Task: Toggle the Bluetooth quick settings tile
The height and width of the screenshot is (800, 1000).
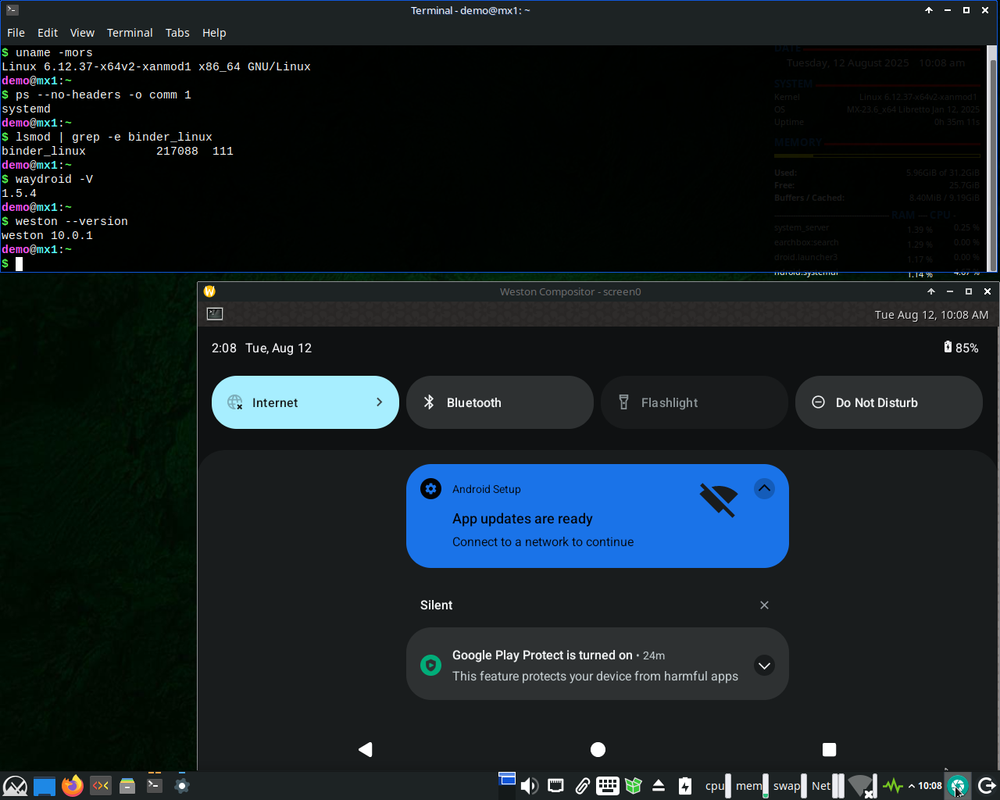Action: pos(500,403)
